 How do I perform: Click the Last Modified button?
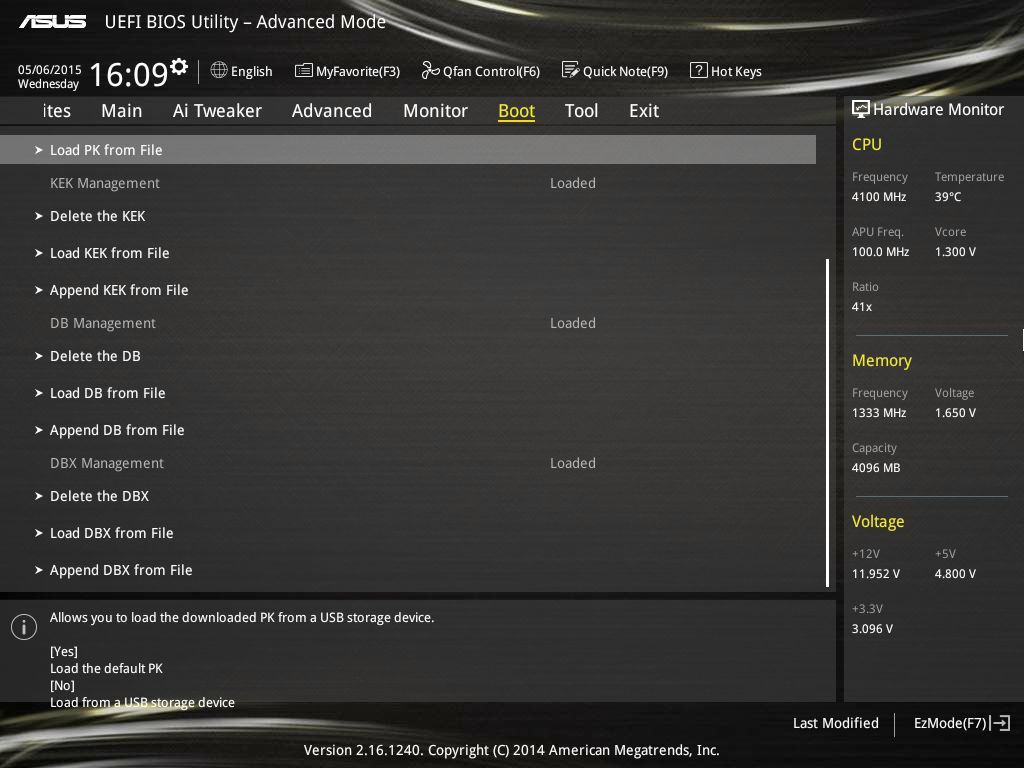pyautogui.click(x=835, y=723)
